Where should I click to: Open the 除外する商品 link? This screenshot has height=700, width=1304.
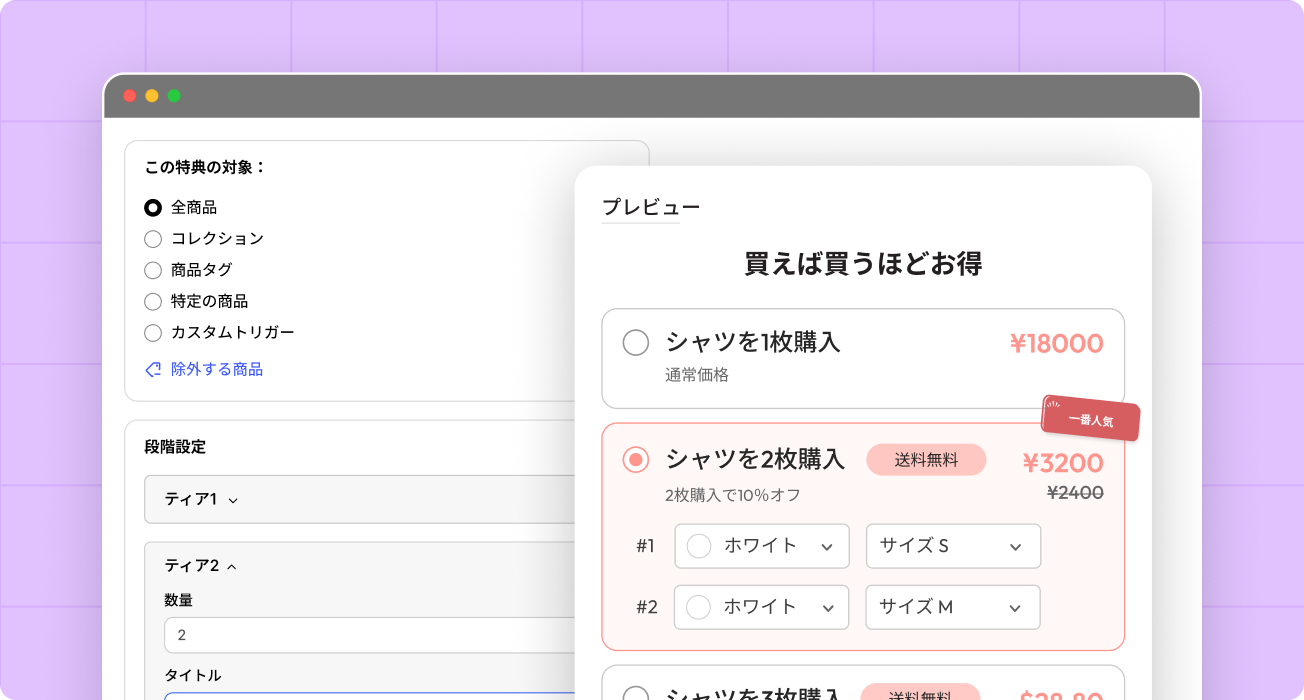(217, 370)
